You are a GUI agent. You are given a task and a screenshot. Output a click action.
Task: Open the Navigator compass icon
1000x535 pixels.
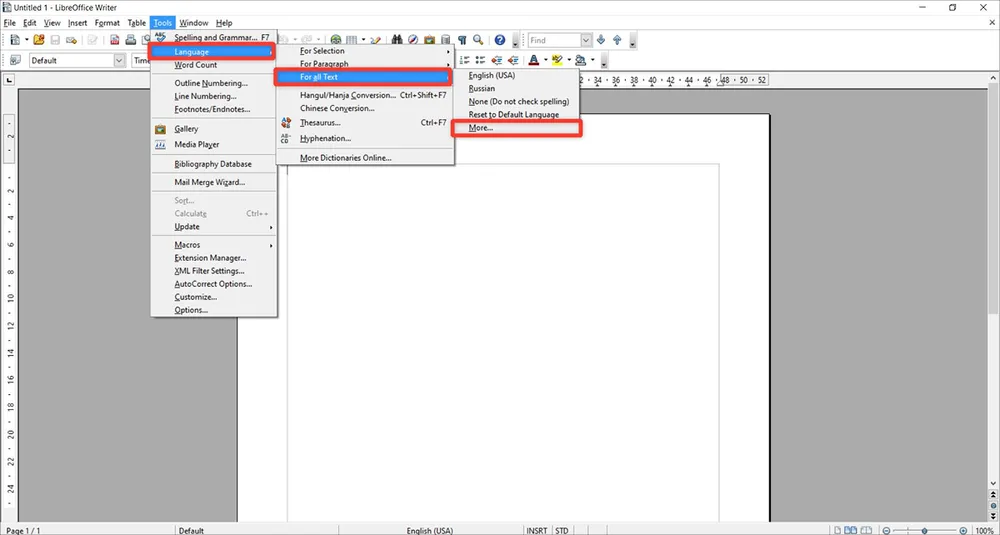pyautogui.click(x=413, y=40)
